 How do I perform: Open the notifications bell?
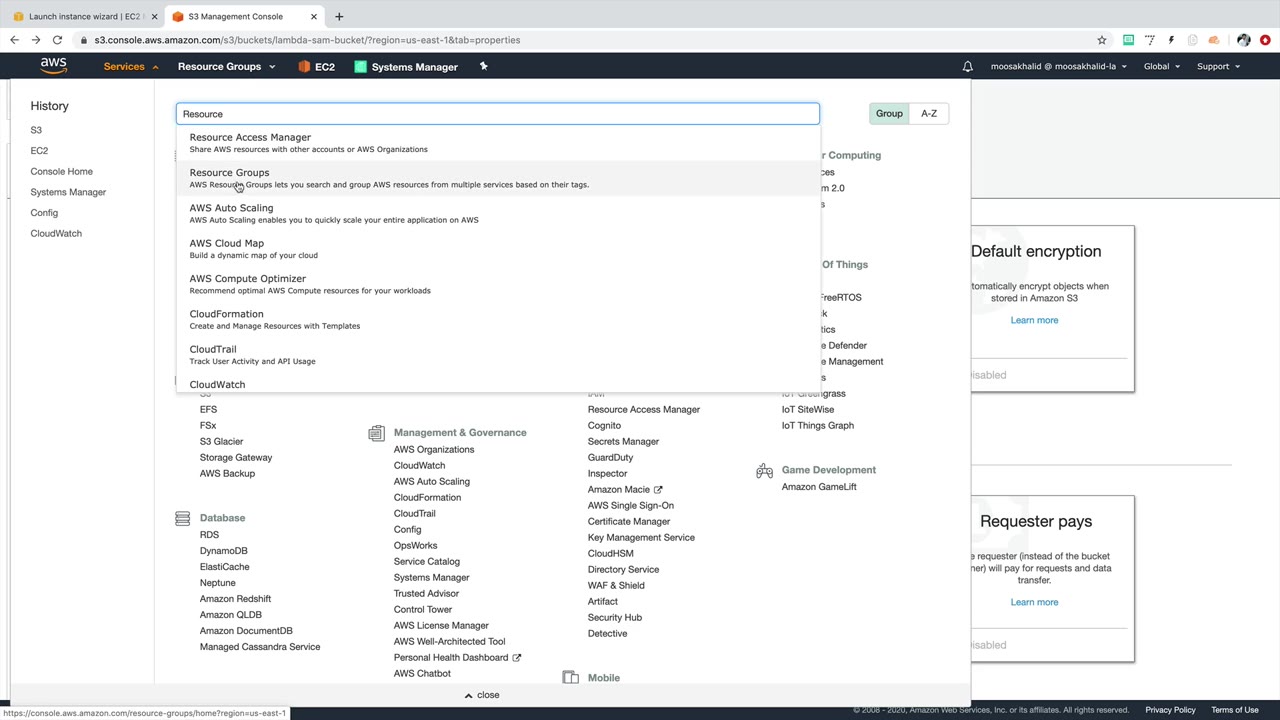967,67
